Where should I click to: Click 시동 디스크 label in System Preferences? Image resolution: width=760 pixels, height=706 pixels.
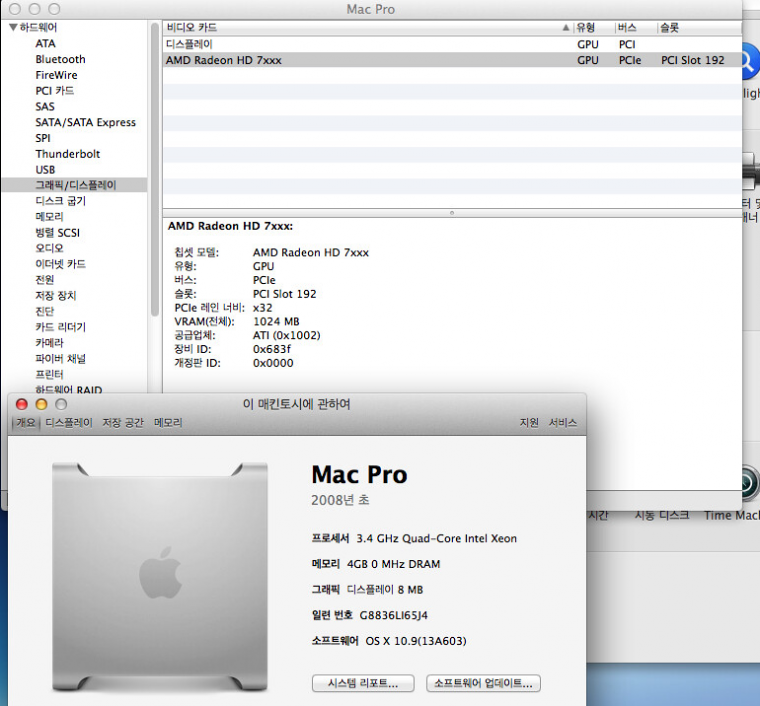point(662,515)
